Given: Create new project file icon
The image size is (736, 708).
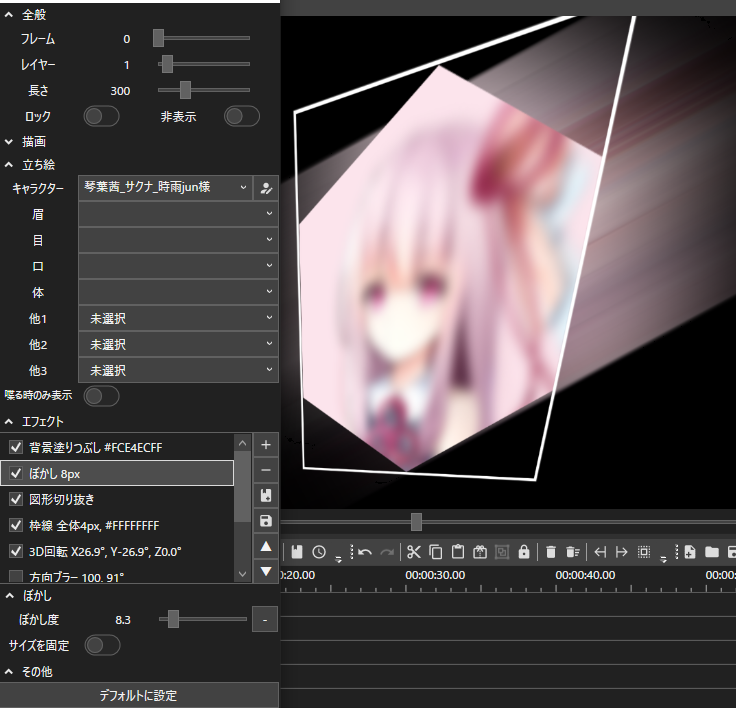Looking at the screenshot, I should 690,552.
